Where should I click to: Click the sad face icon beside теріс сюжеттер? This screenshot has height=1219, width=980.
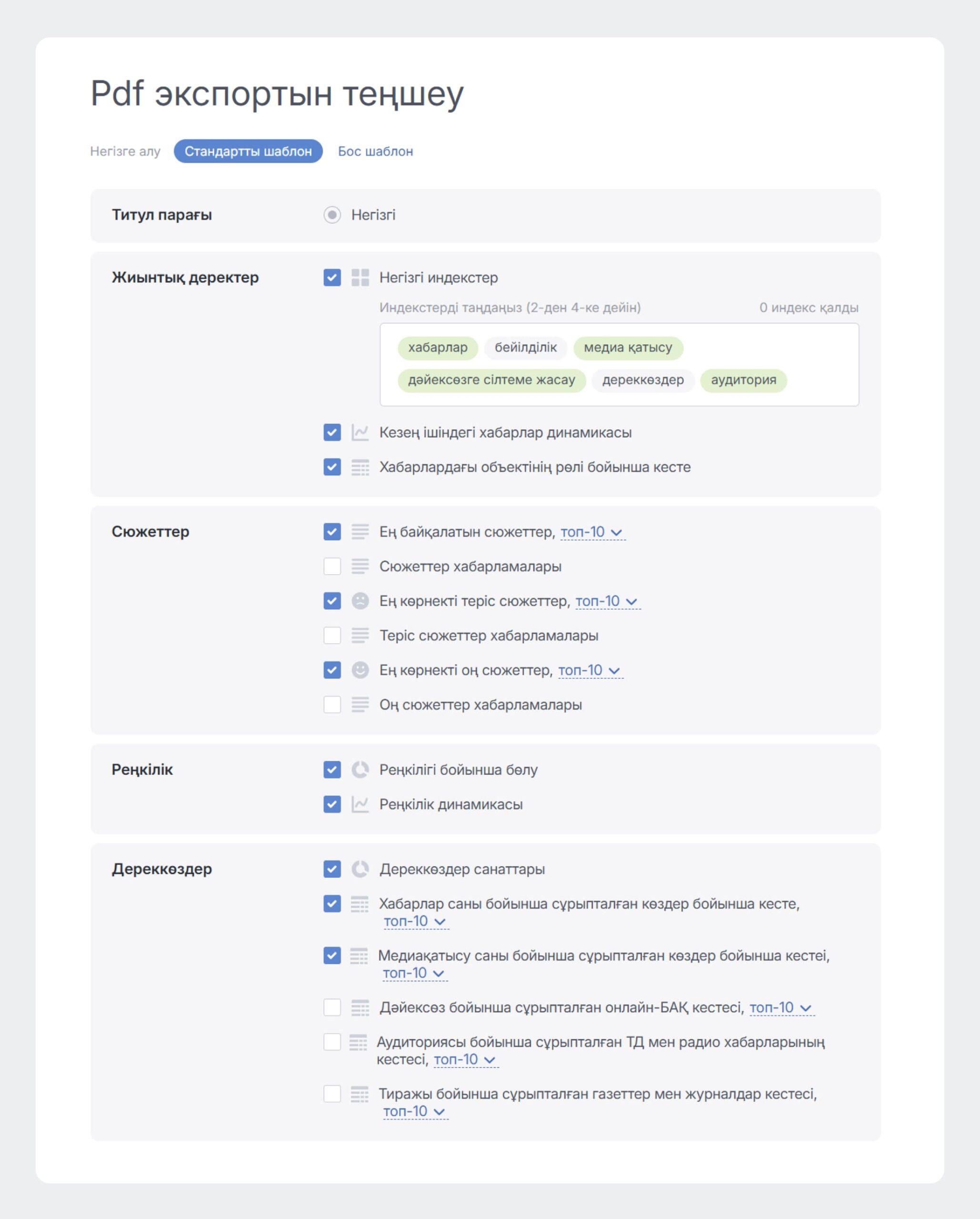pos(360,600)
